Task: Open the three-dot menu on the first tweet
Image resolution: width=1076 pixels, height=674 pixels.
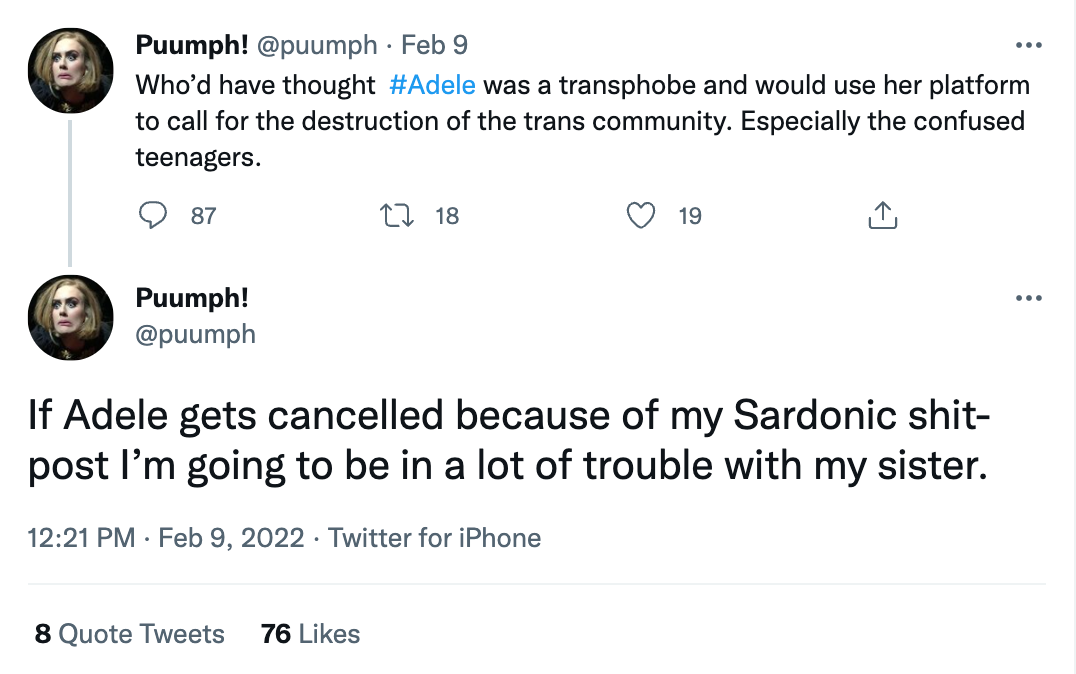Action: click(x=1029, y=44)
